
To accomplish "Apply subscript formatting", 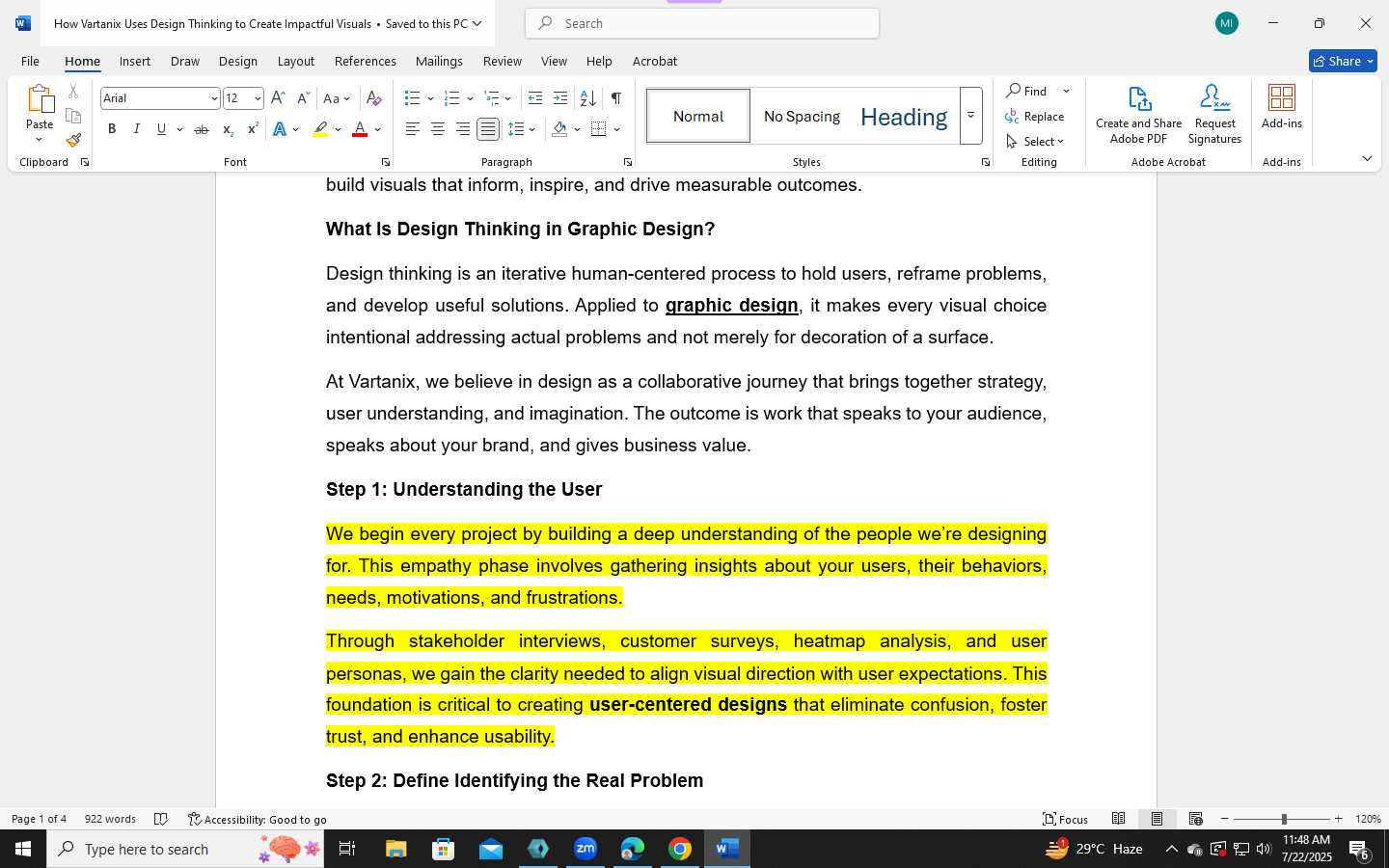I will (228, 129).
